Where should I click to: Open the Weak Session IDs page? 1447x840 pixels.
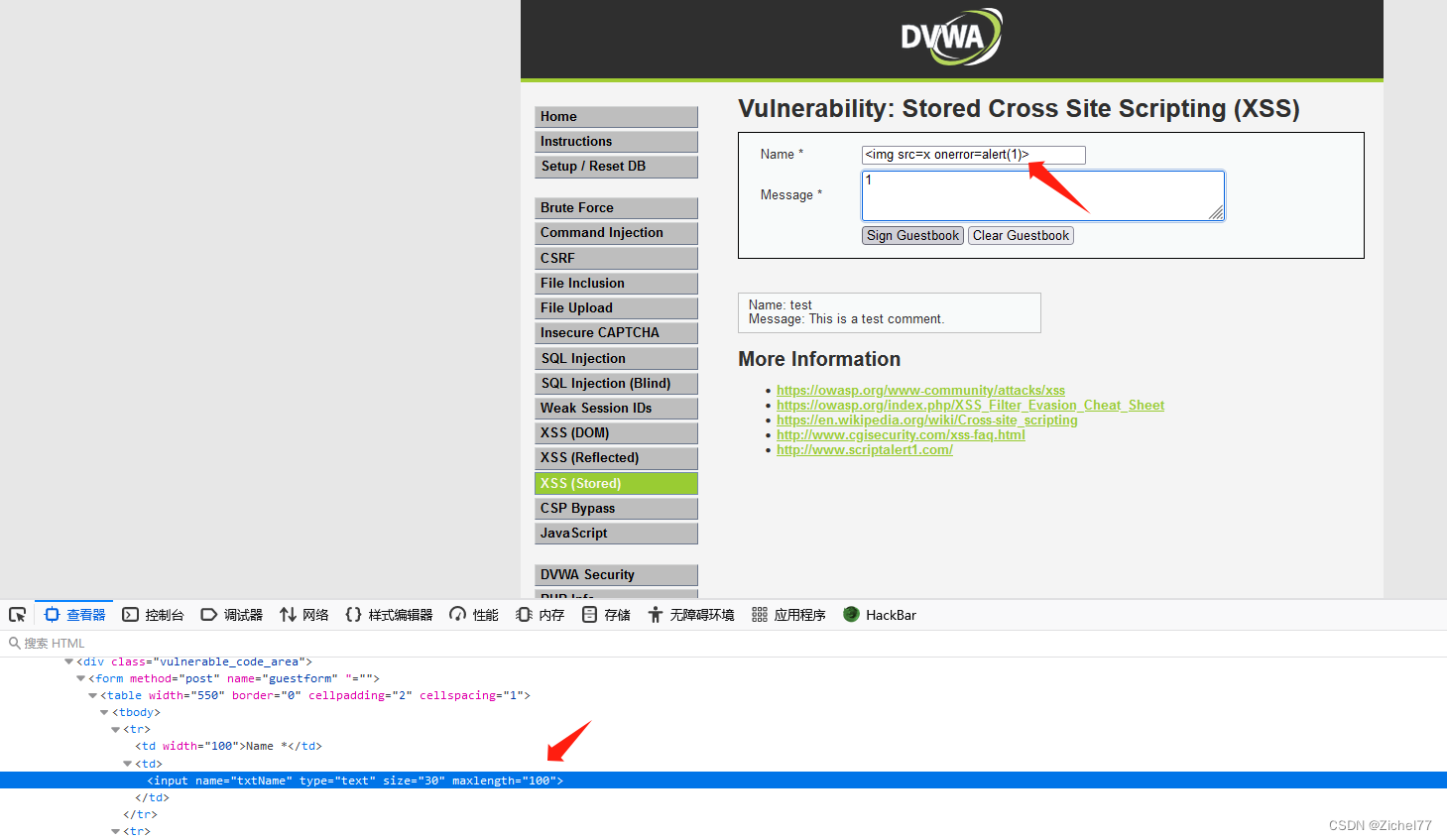click(616, 408)
